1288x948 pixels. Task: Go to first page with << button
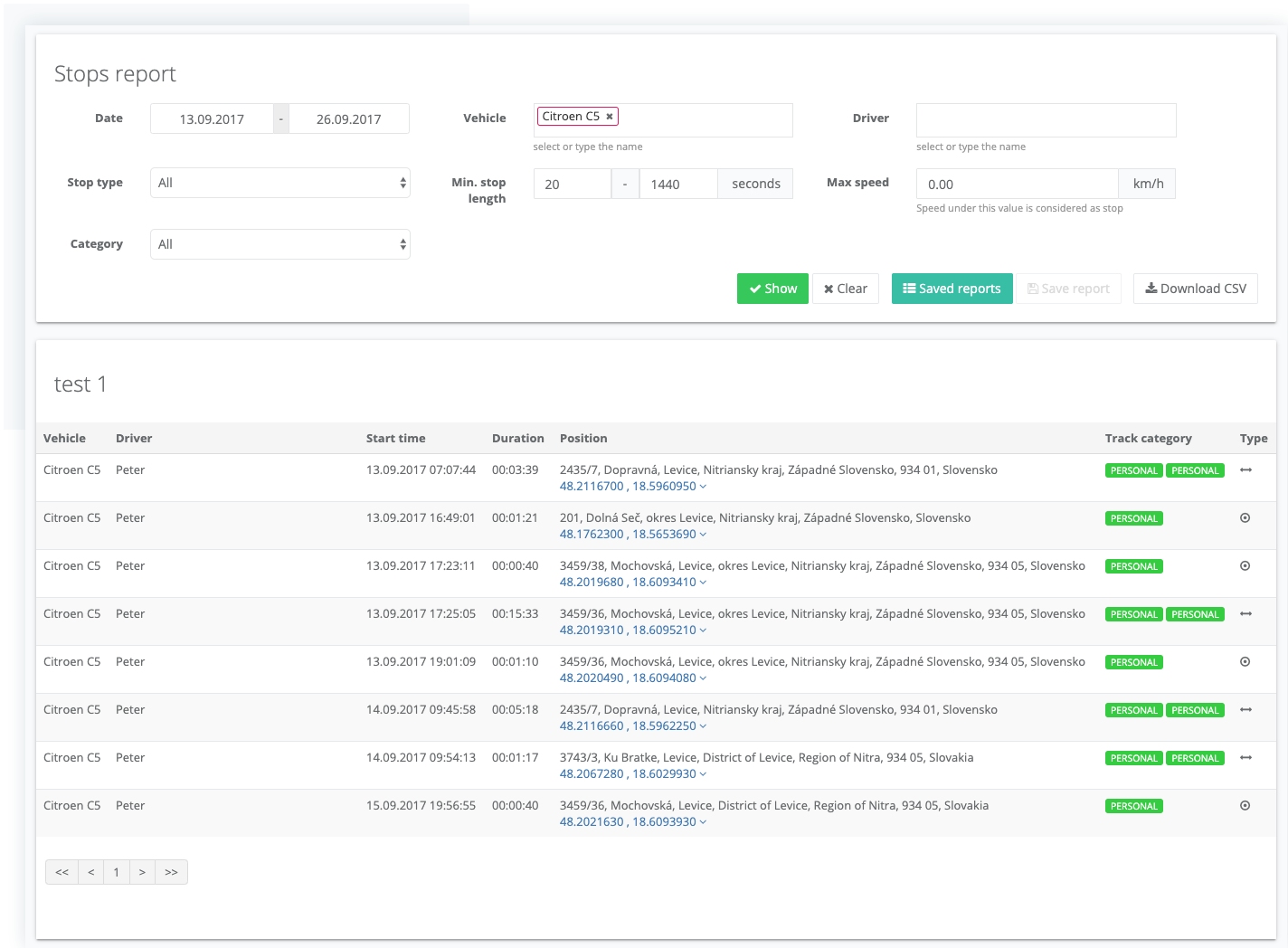[62, 872]
